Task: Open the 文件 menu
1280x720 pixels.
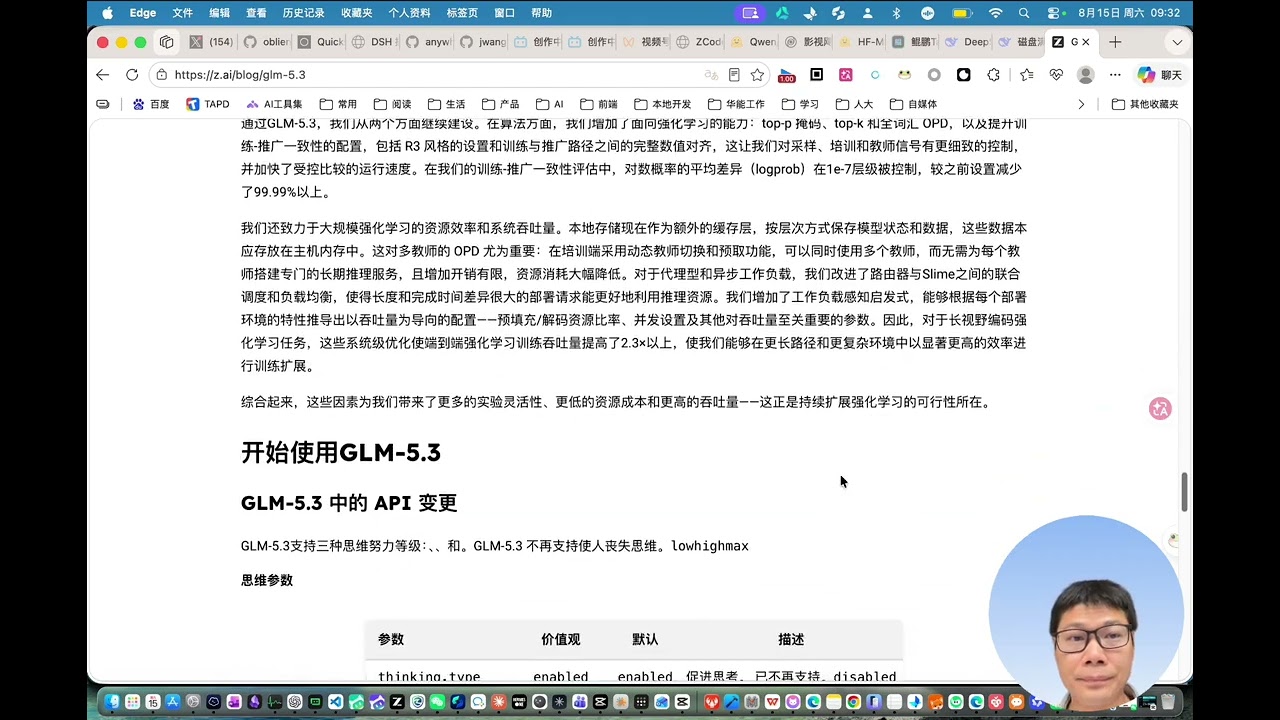Action: coord(182,13)
